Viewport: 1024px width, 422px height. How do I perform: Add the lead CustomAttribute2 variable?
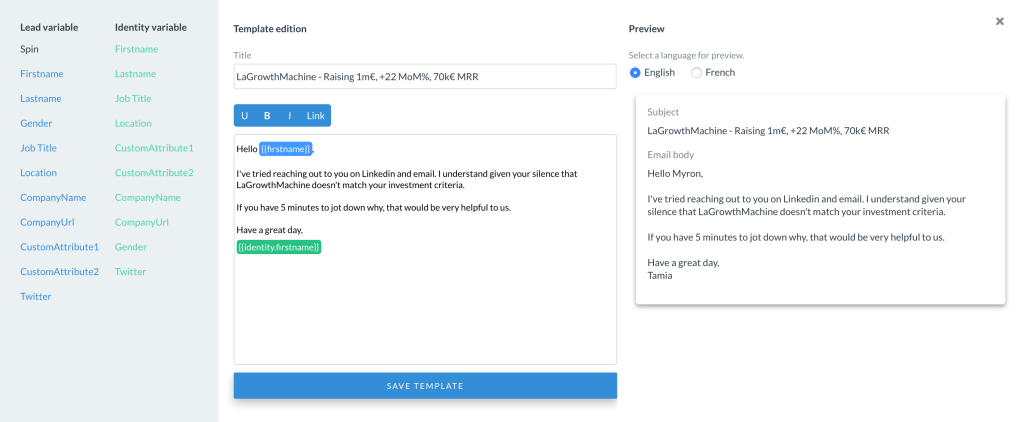click(x=59, y=272)
